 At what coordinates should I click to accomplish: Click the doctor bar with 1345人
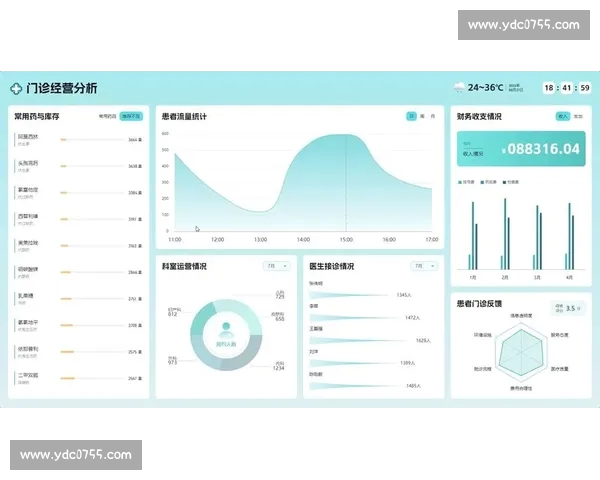click(x=348, y=295)
